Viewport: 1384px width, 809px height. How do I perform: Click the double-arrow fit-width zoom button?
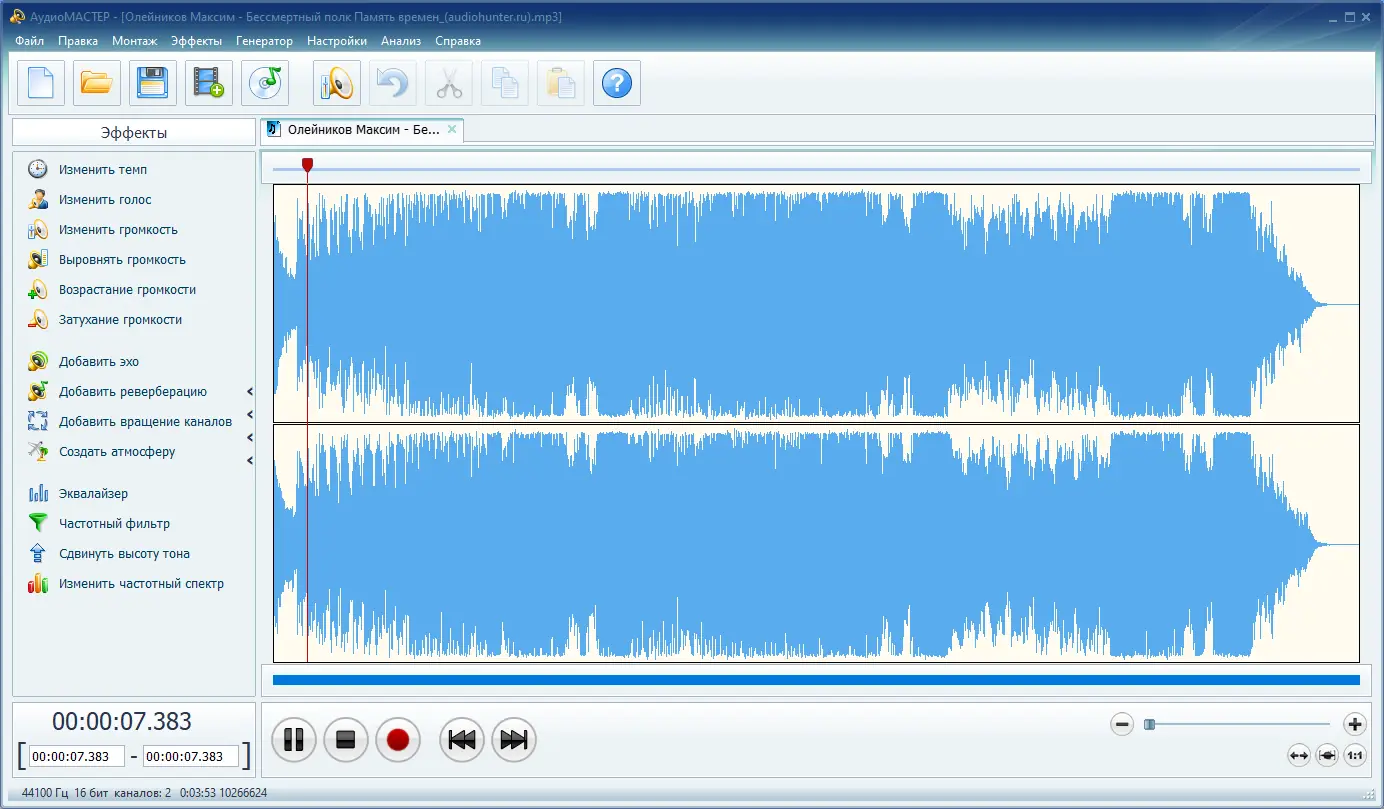1299,756
